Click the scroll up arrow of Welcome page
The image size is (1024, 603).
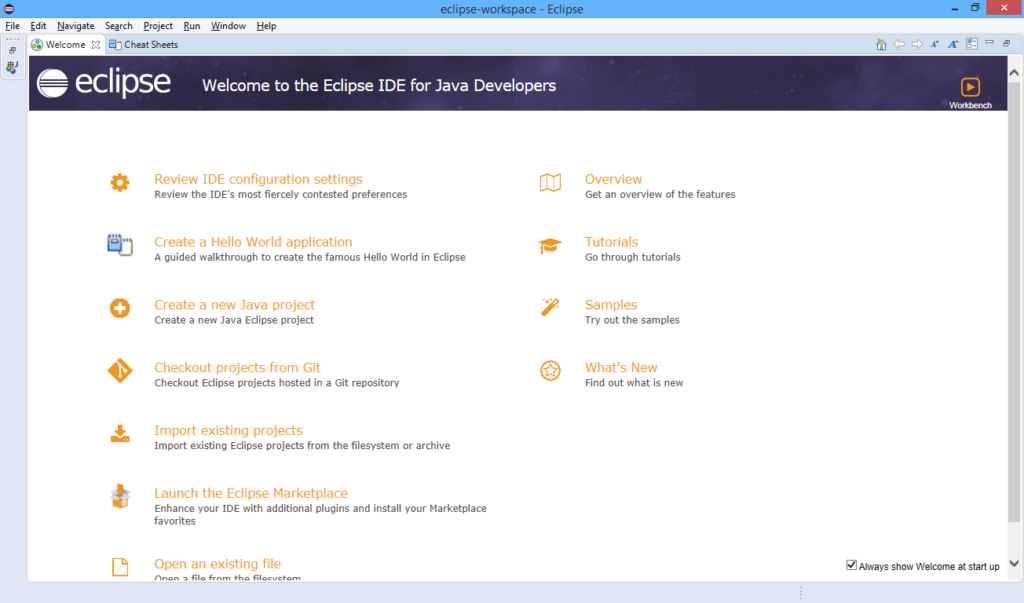click(x=1014, y=73)
